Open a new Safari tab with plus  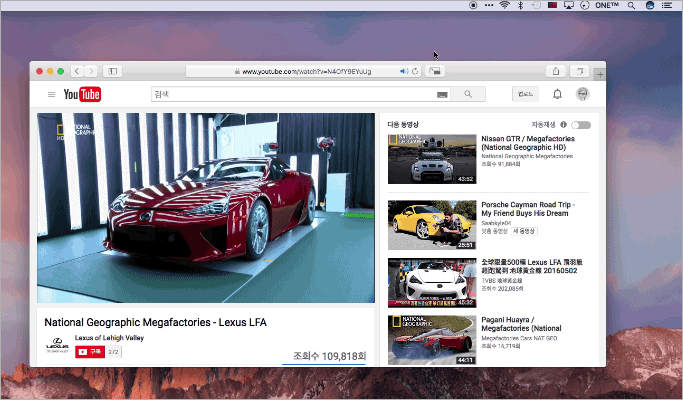600,75
